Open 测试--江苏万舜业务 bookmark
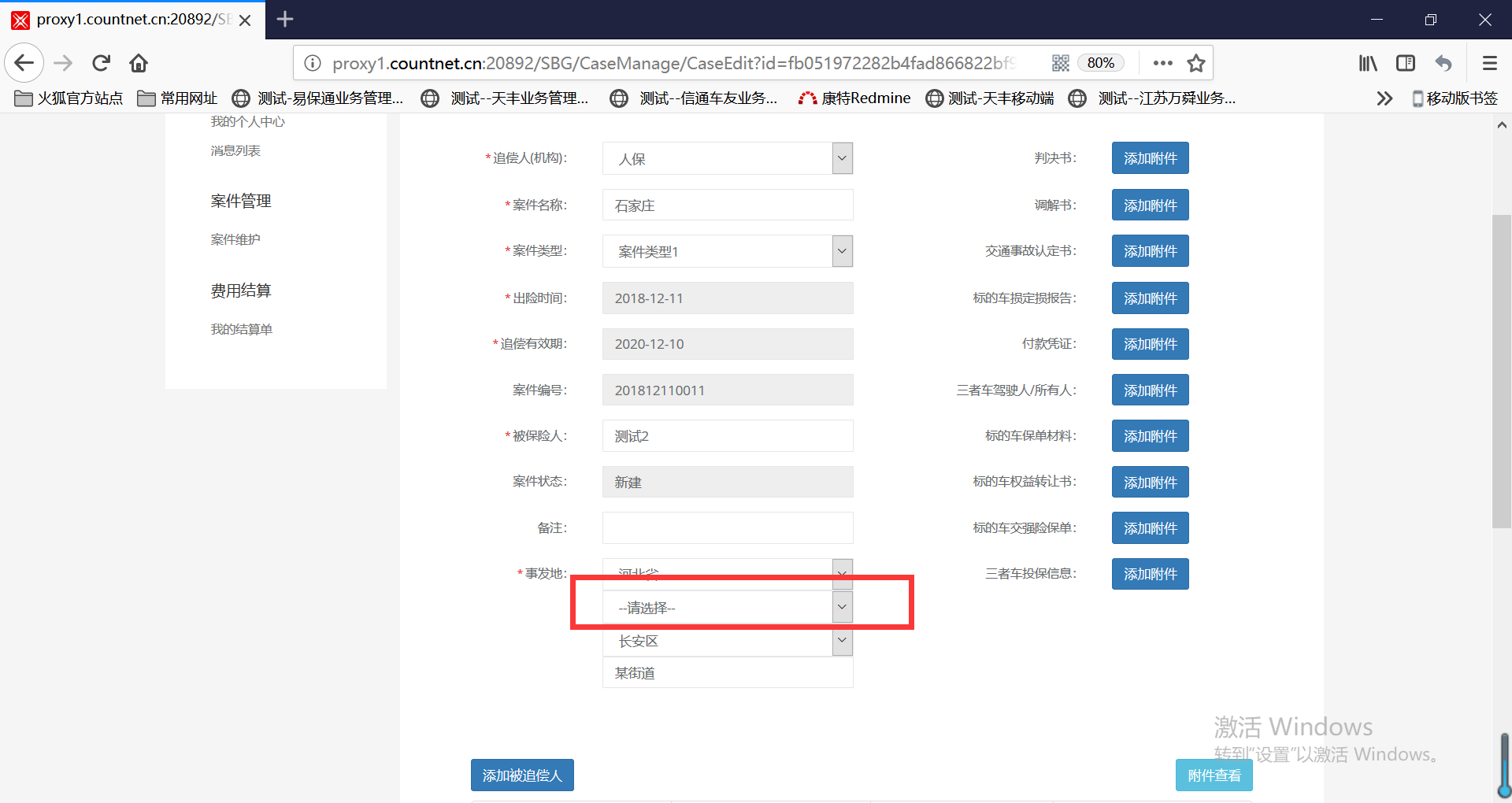Viewport: 1512px width, 803px height. pyautogui.click(x=1152, y=98)
